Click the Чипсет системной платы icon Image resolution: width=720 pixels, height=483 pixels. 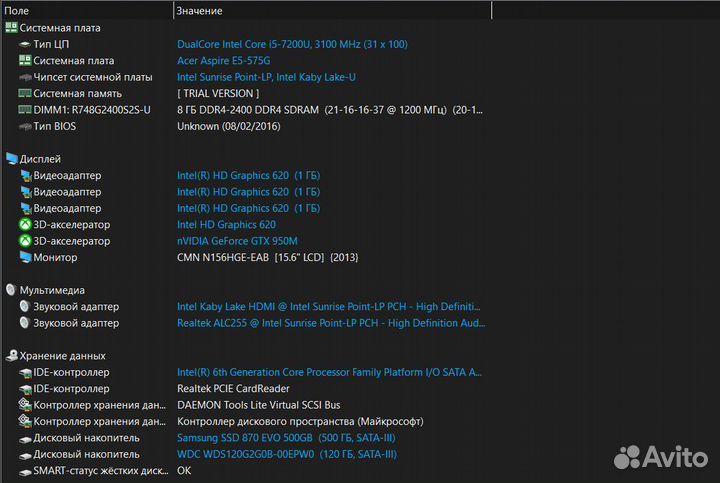tap(25, 77)
